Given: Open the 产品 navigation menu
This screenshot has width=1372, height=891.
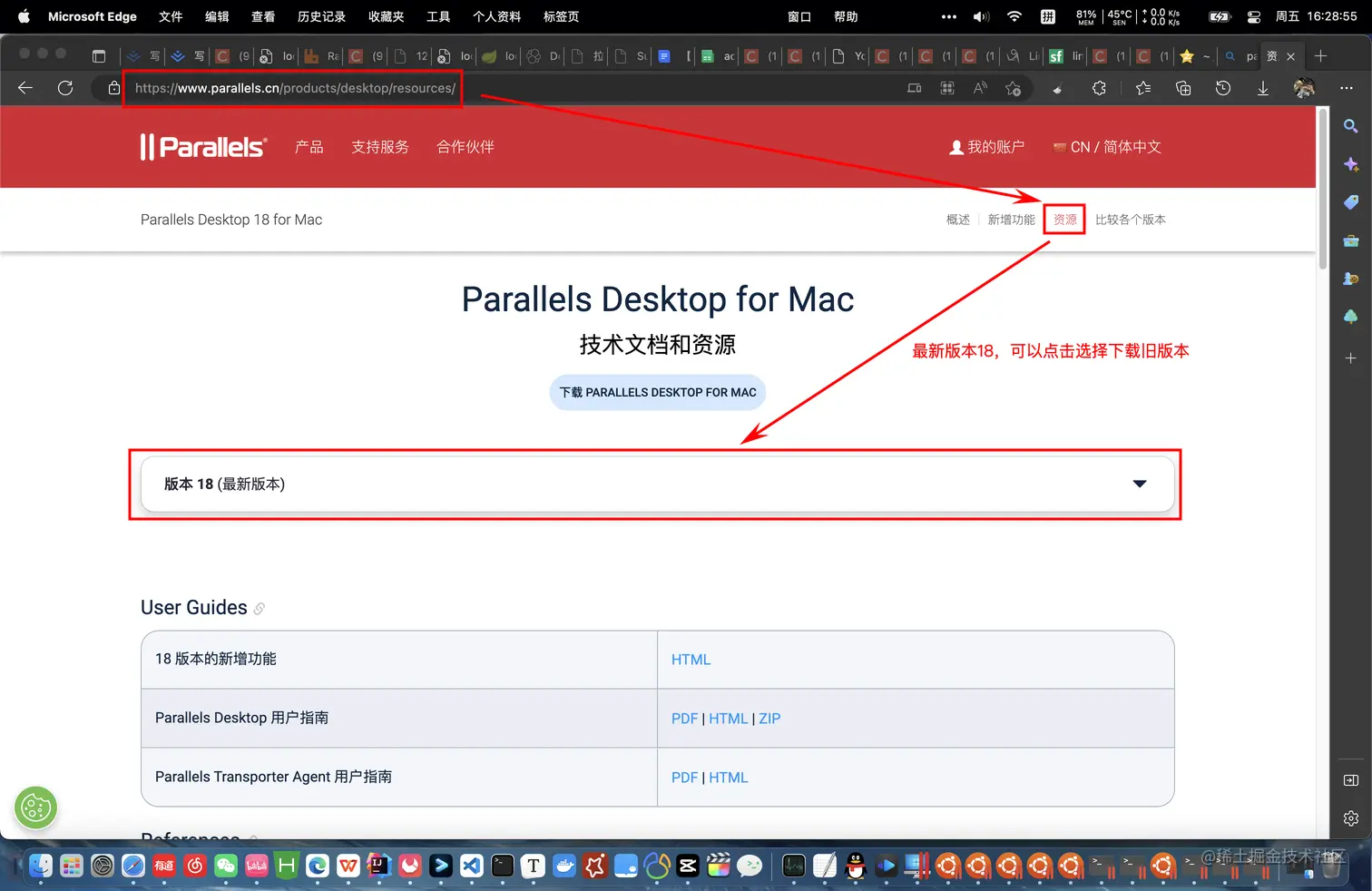Looking at the screenshot, I should 309,147.
